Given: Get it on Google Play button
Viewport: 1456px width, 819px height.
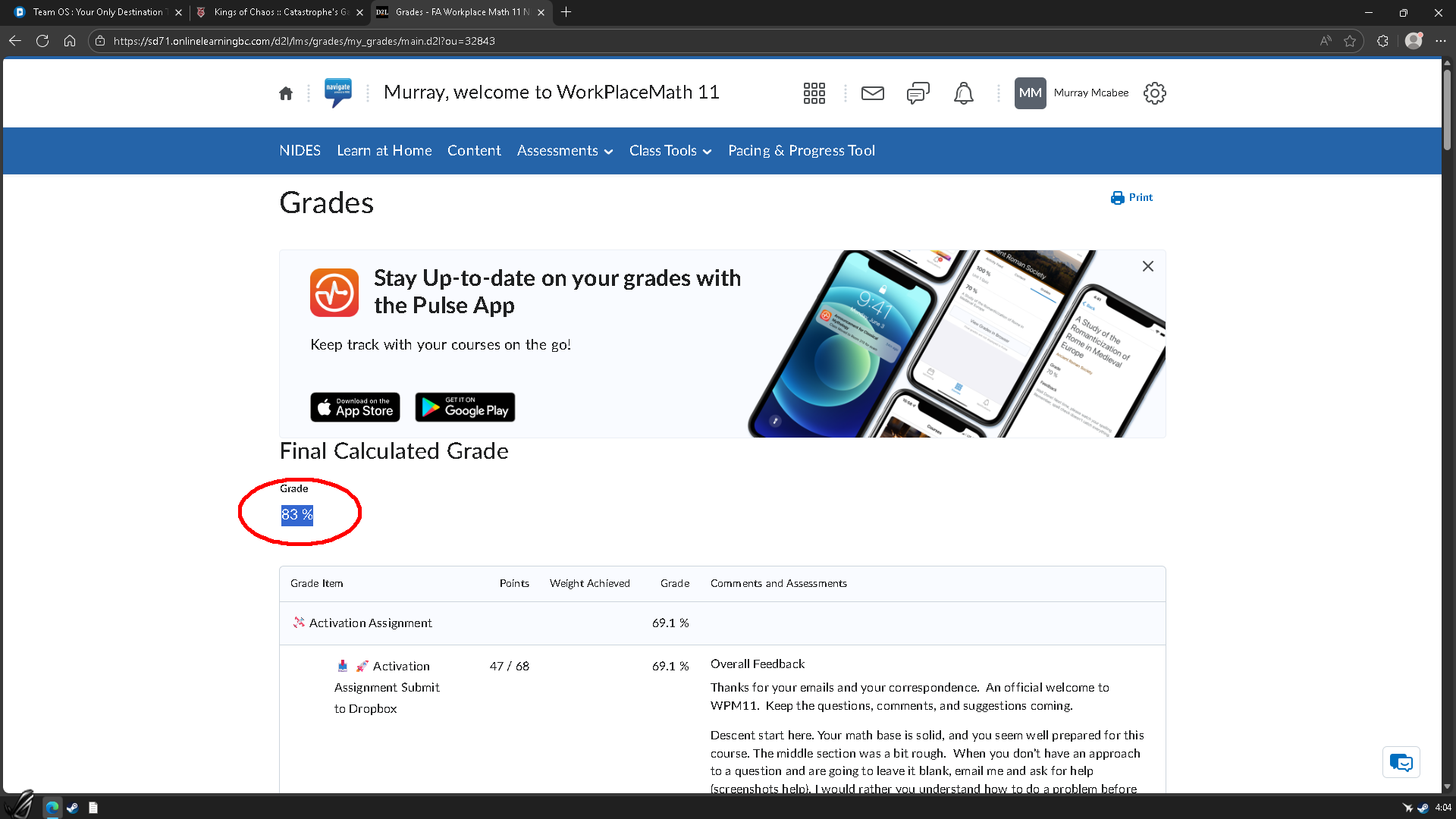Looking at the screenshot, I should (x=465, y=407).
